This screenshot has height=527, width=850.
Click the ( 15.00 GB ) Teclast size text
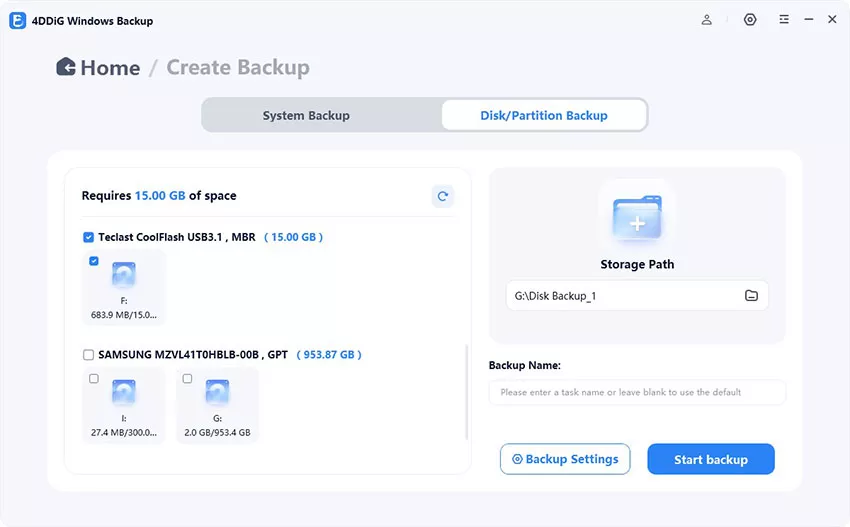pos(293,237)
